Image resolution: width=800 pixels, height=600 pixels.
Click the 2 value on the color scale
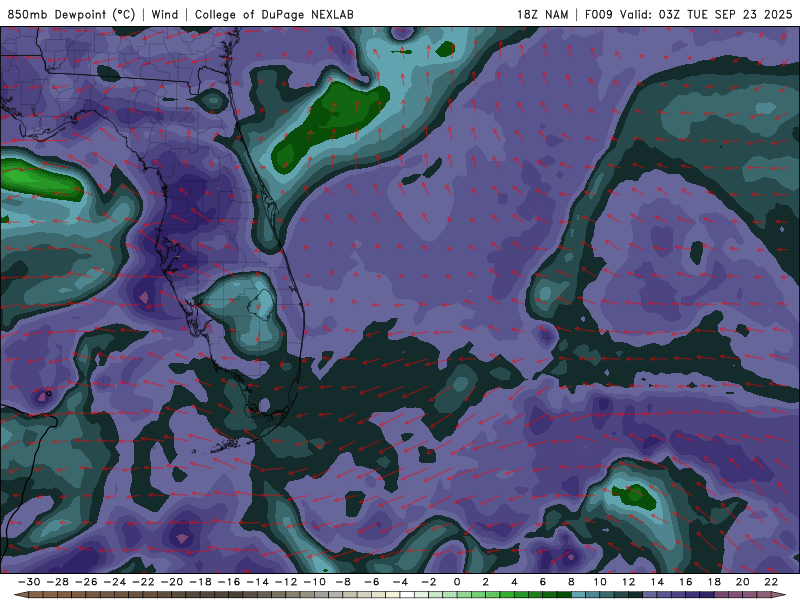click(486, 582)
